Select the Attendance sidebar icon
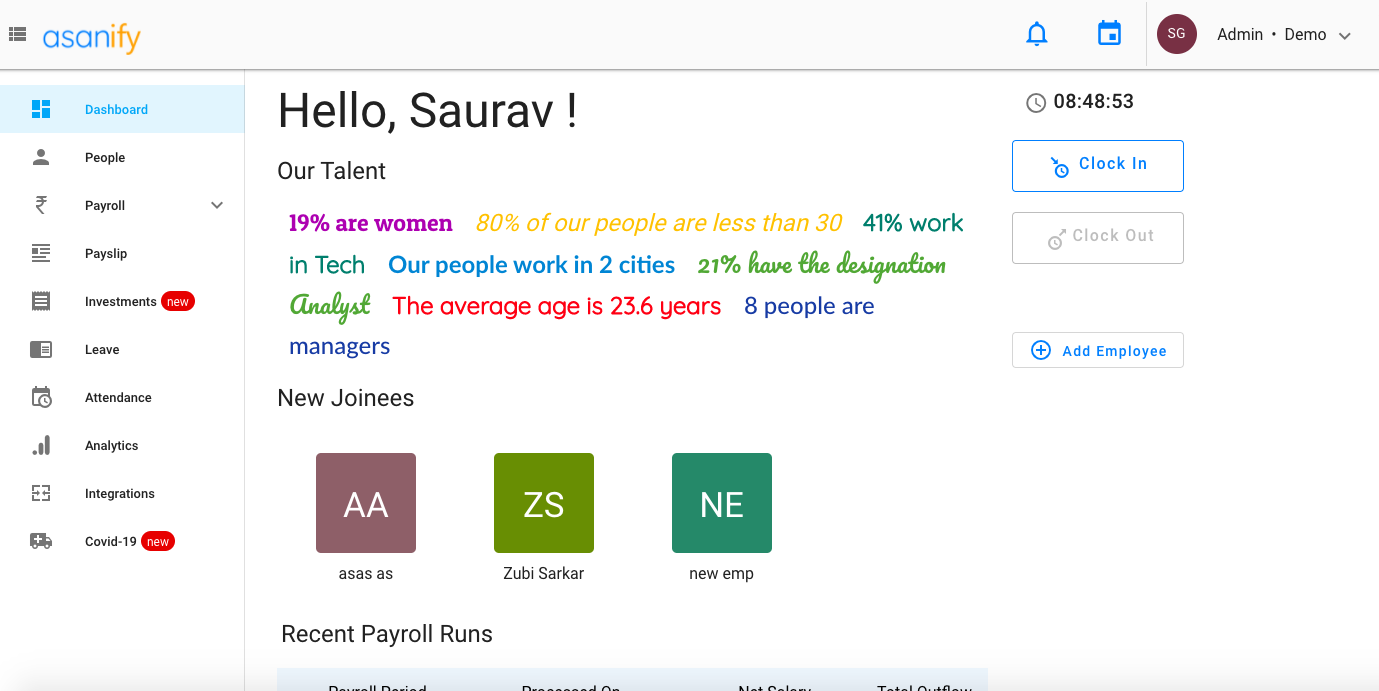 (42, 397)
